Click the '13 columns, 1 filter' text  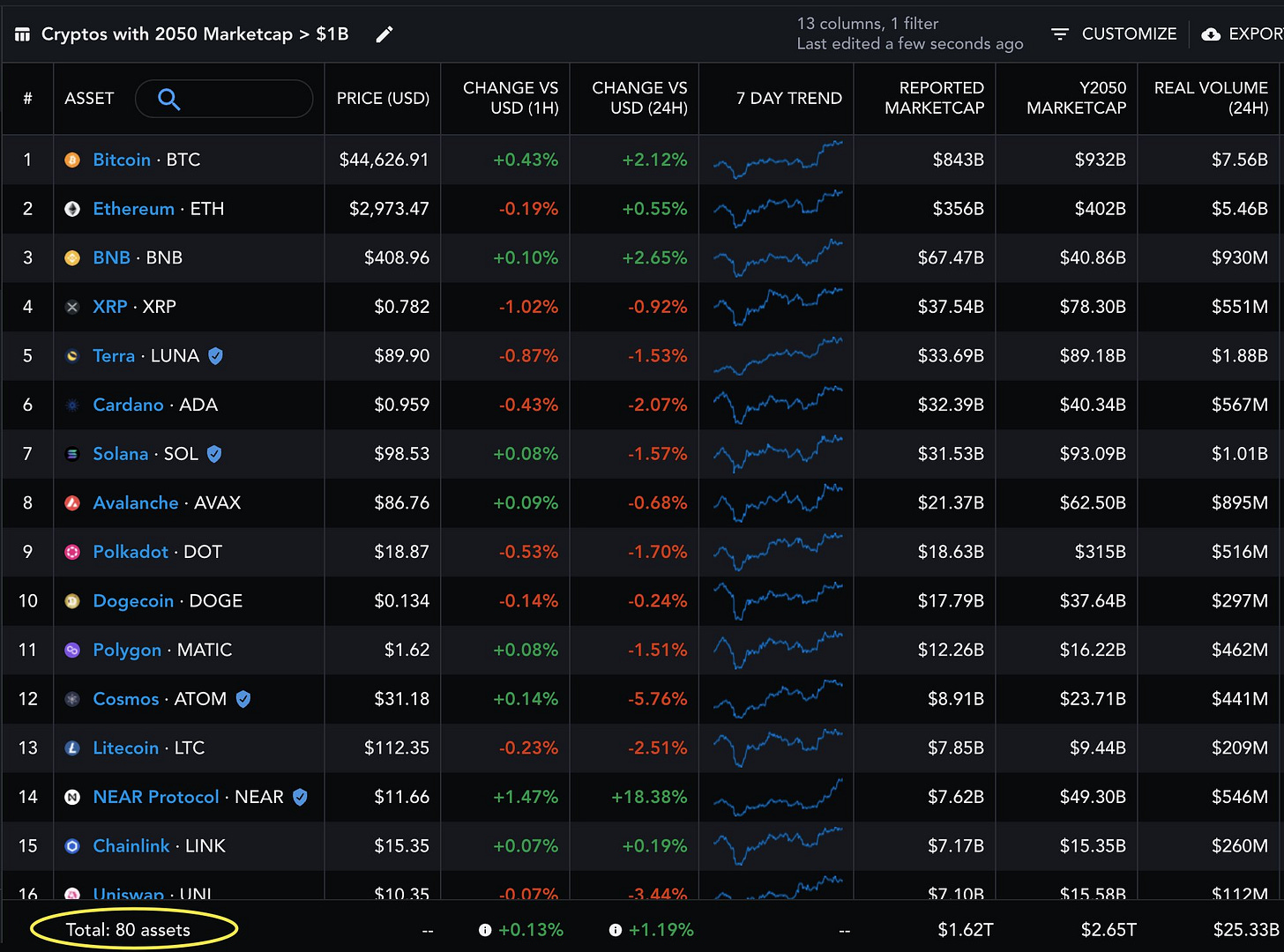(868, 24)
